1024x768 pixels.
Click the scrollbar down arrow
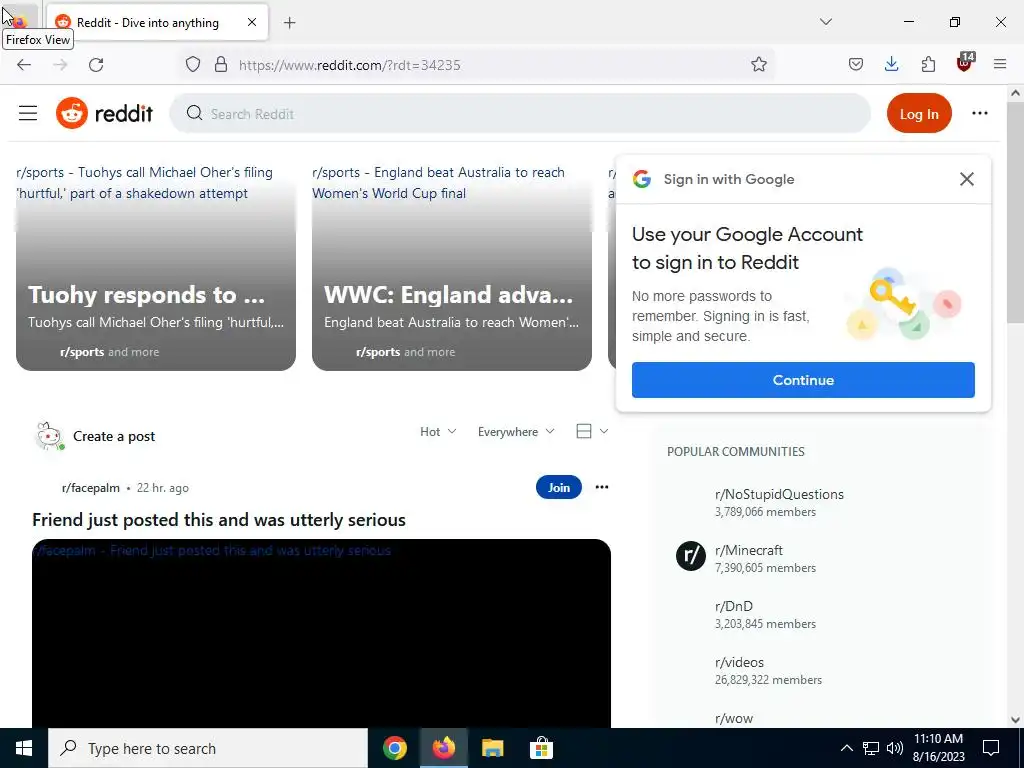[1015, 720]
